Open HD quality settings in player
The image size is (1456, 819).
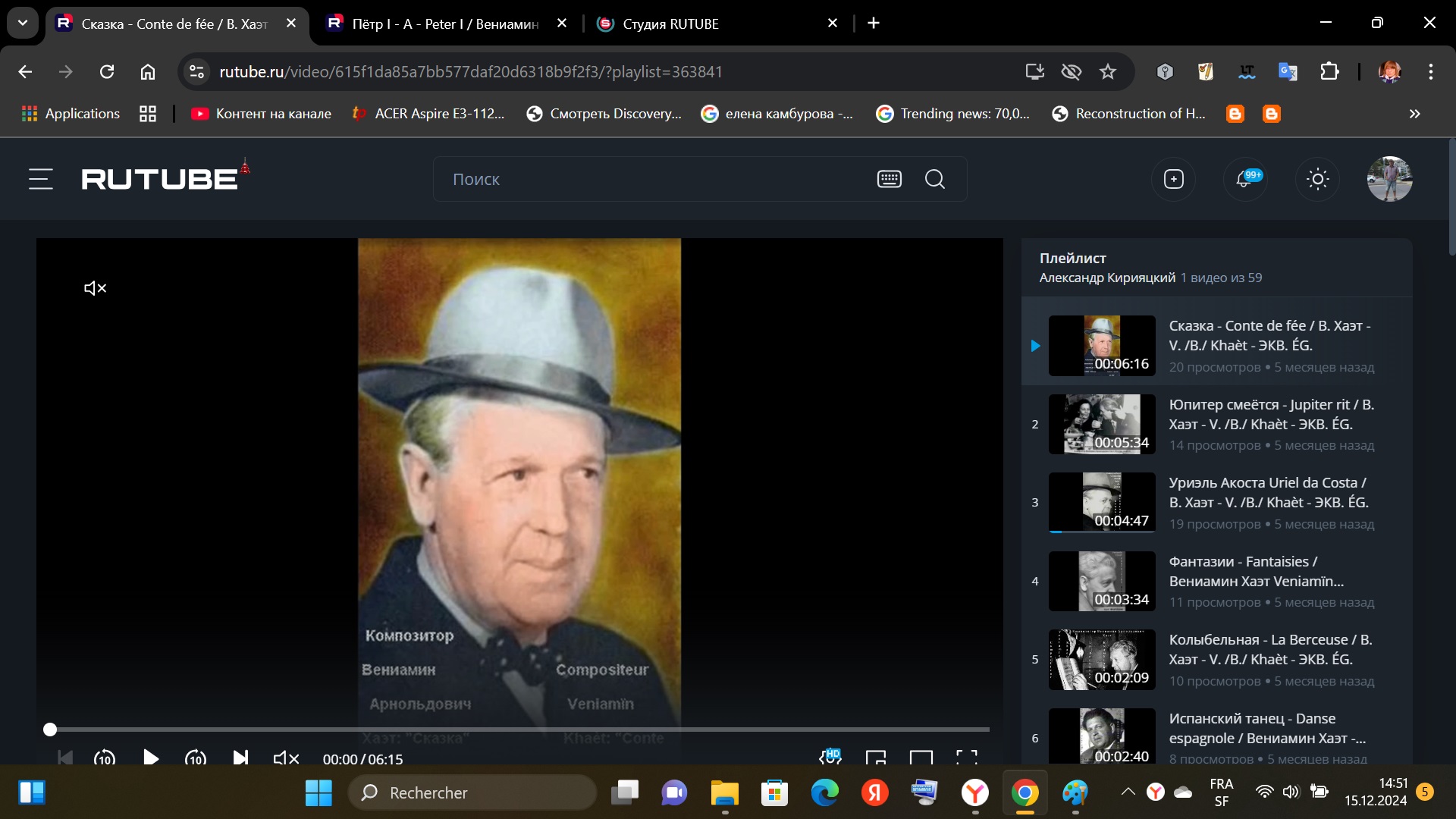[x=830, y=757]
